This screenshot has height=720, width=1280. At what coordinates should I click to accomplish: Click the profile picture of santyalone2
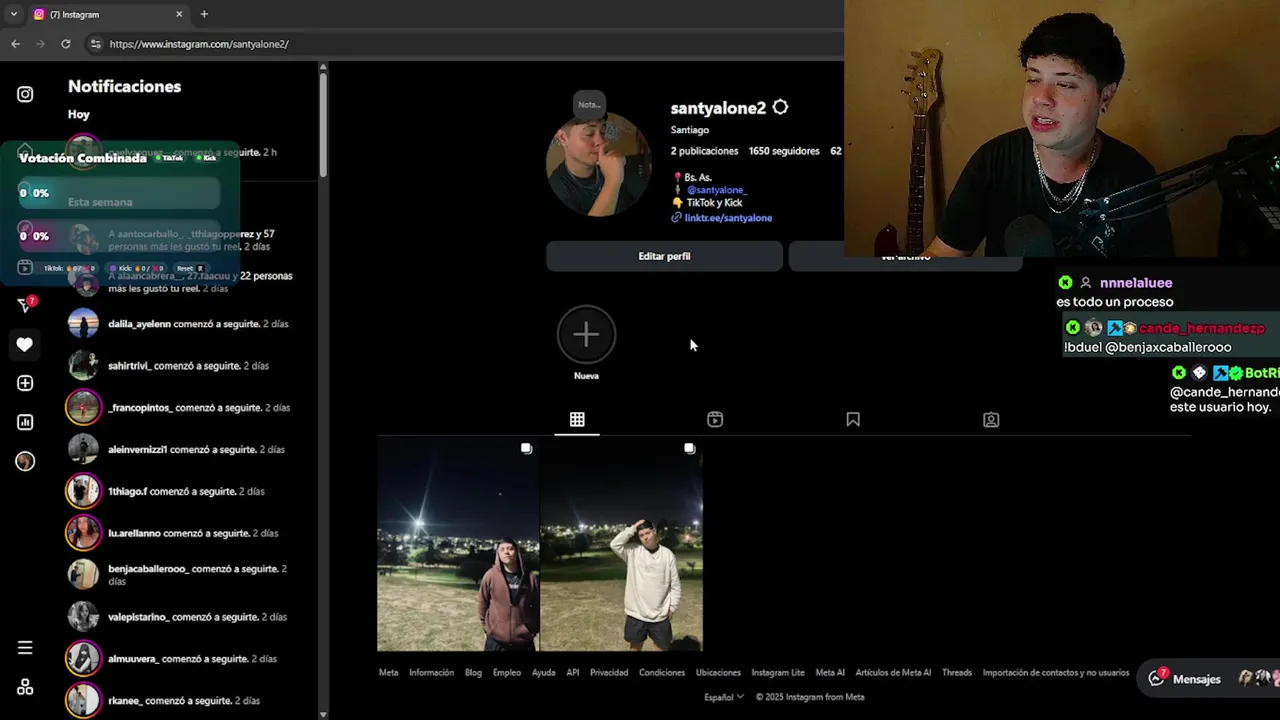[598, 165]
